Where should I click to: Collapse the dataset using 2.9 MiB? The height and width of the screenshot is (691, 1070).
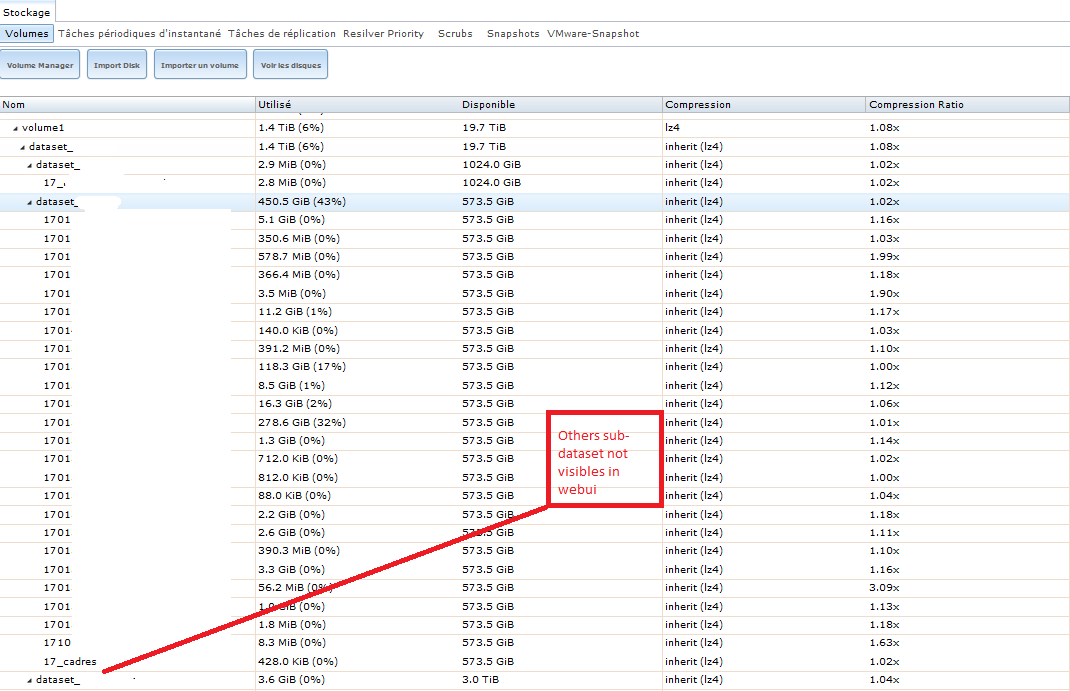pyautogui.click(x=30, y=165)
